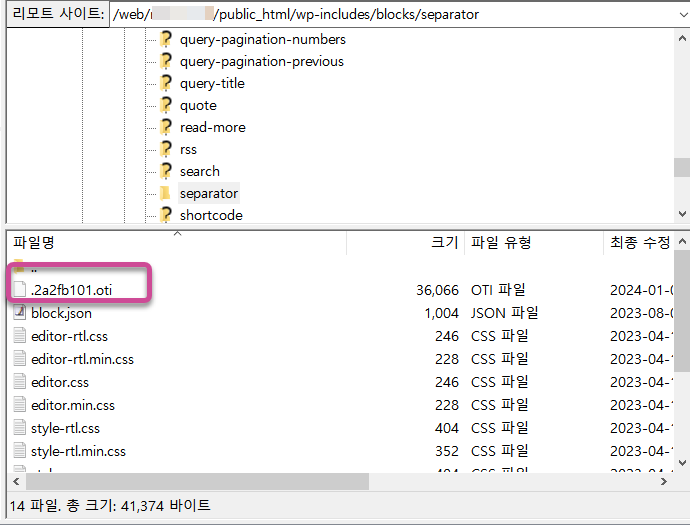Viewport: 690px width, 526px height.
Task: Select the rss tree folder
Action: [x=188, y=150]
